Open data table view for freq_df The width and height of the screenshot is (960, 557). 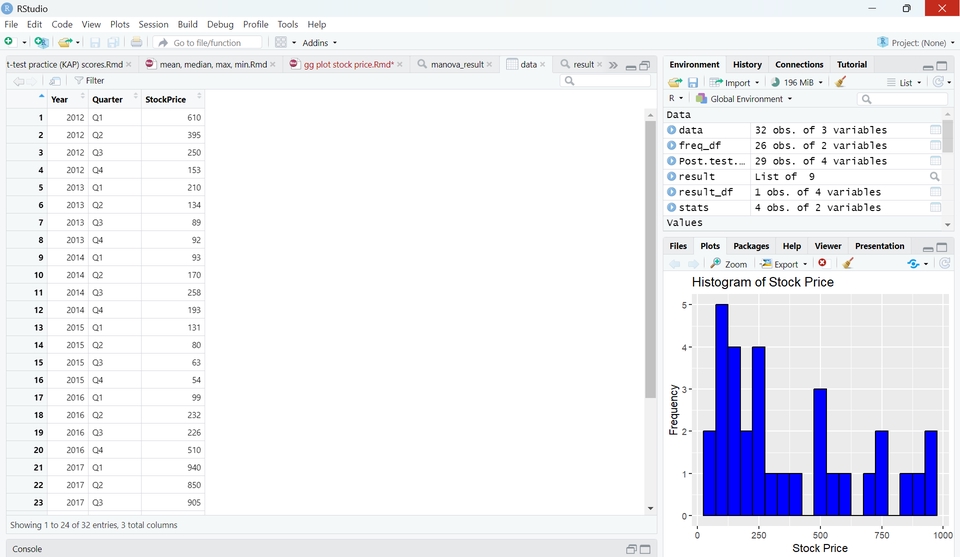point(935,146)
